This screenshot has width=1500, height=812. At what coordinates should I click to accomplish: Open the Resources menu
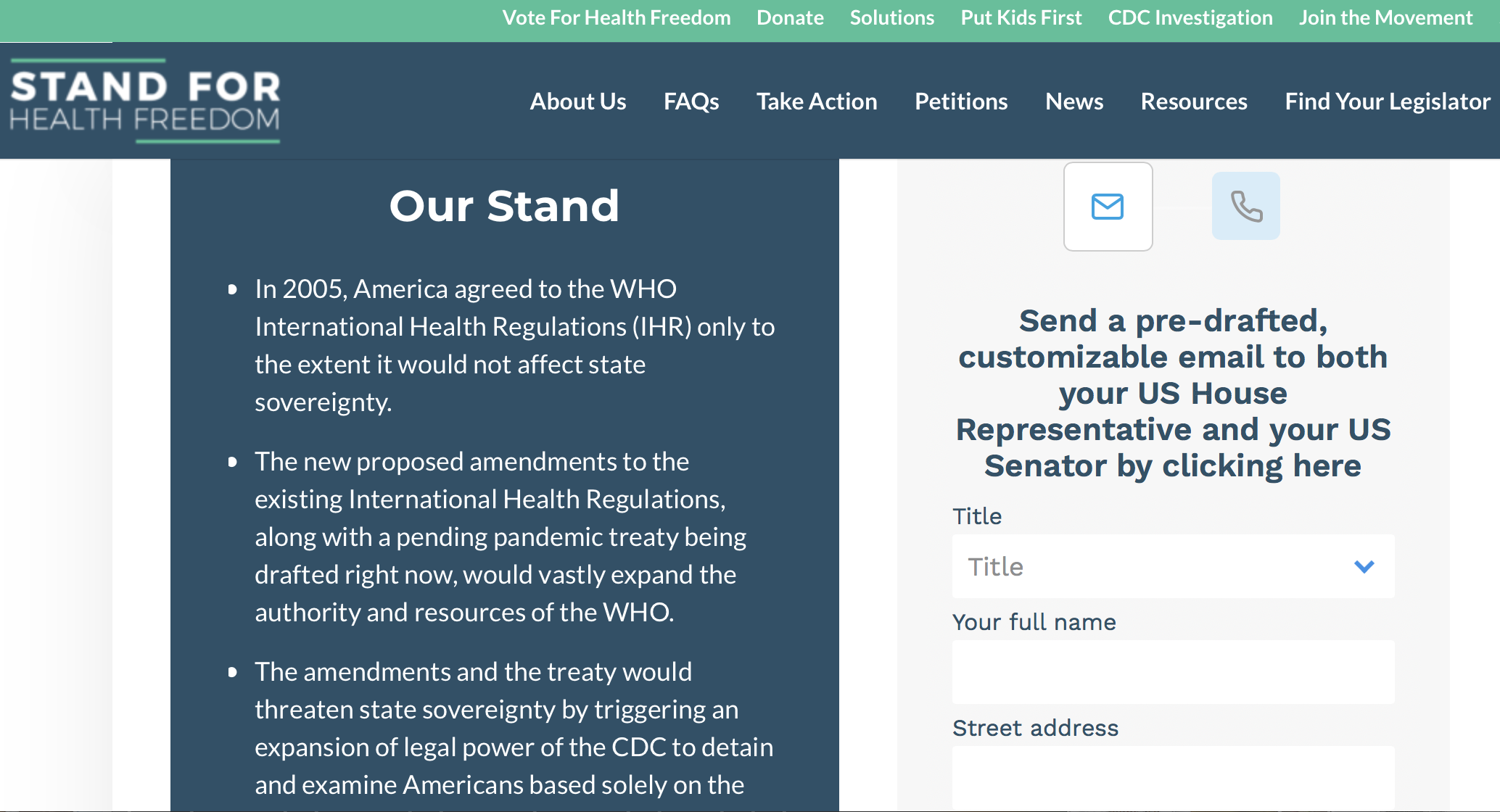click(x=1194, y=101)
